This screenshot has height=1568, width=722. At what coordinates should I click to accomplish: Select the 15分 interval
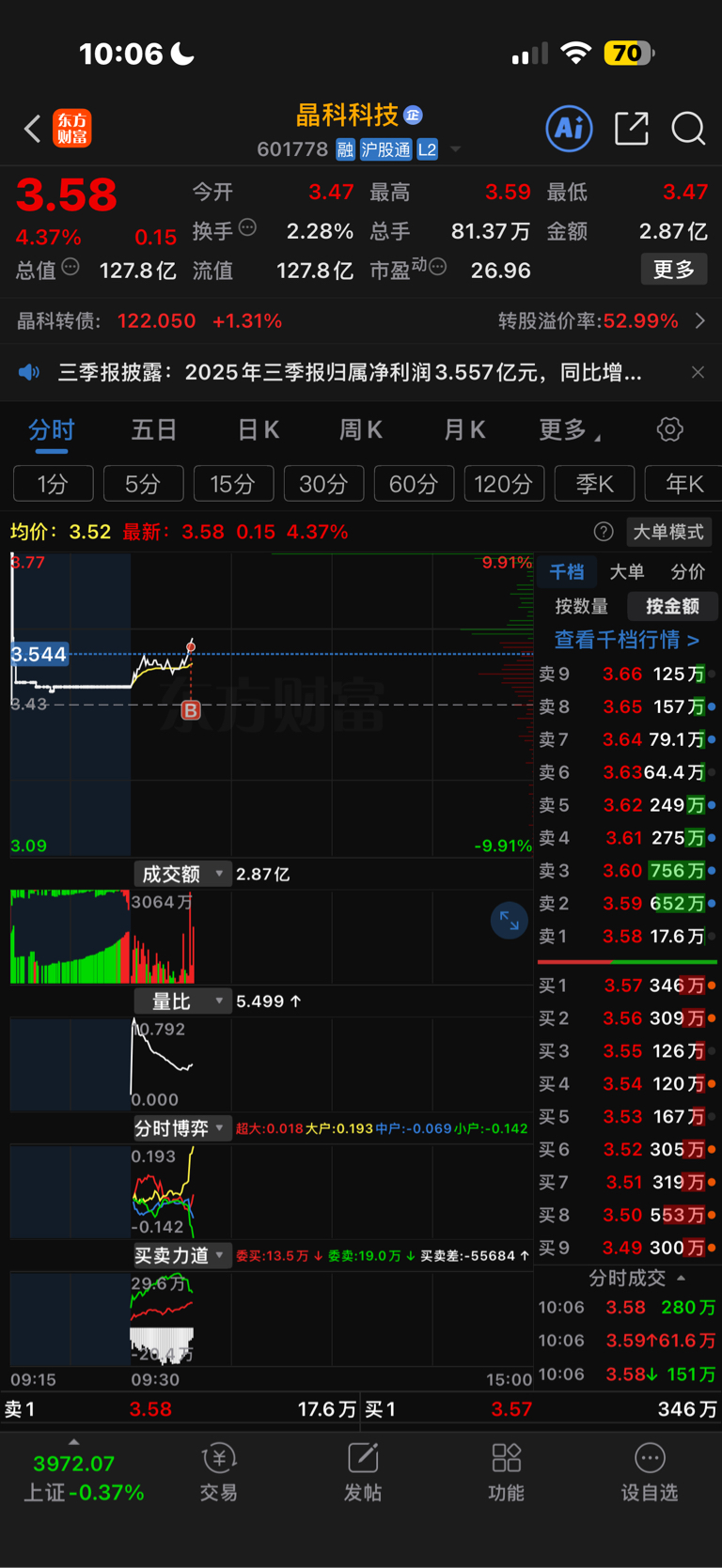click(x=233, y=484)
